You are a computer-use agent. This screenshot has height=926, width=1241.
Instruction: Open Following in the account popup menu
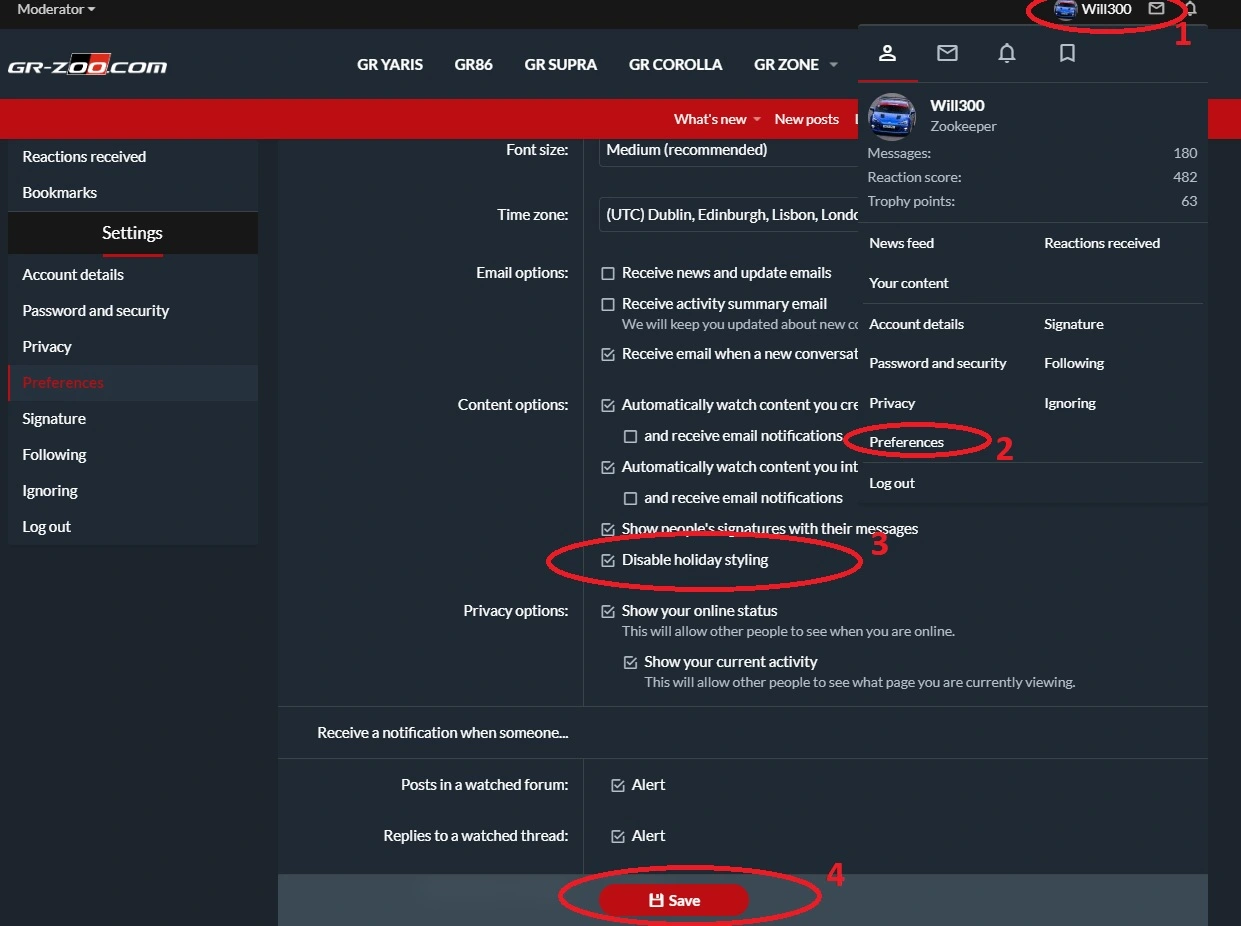pos(1074,363)
